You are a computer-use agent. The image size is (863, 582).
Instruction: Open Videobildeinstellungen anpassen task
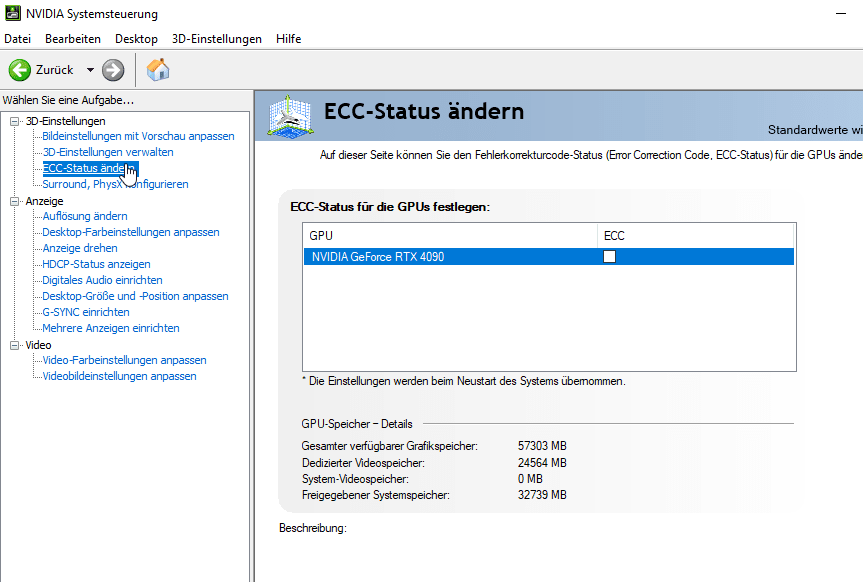point(119,376)
